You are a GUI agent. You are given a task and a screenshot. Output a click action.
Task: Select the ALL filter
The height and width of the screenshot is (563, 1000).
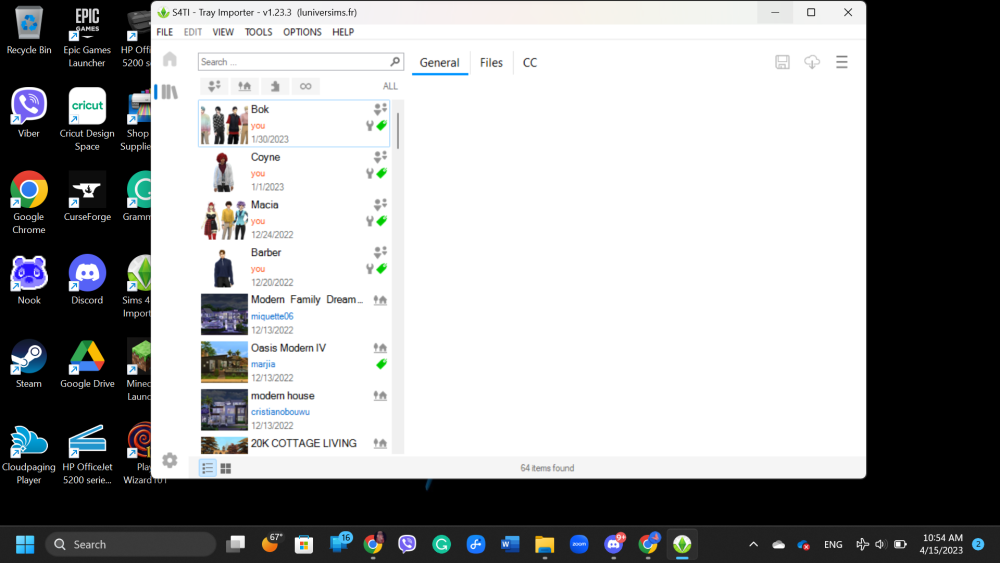tap(390, 86)
